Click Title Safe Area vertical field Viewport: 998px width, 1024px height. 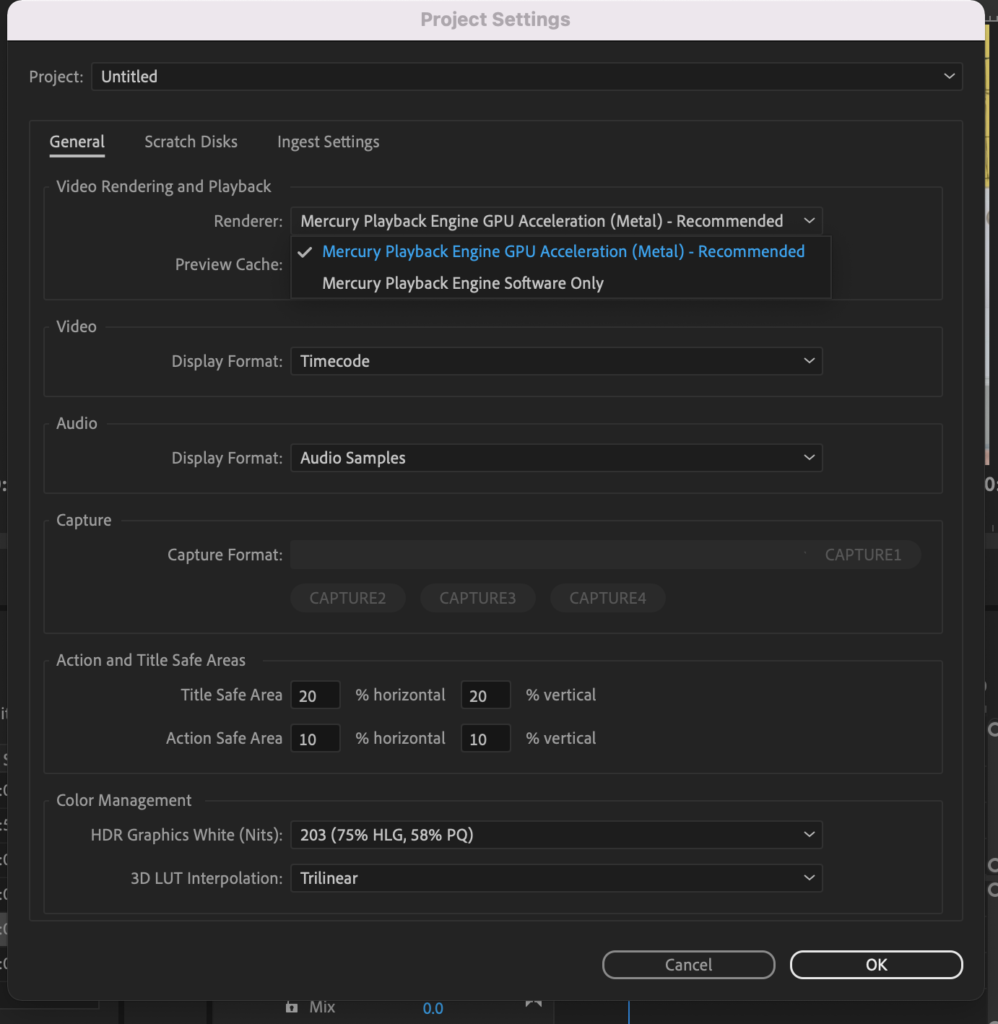tap(485, 695)
